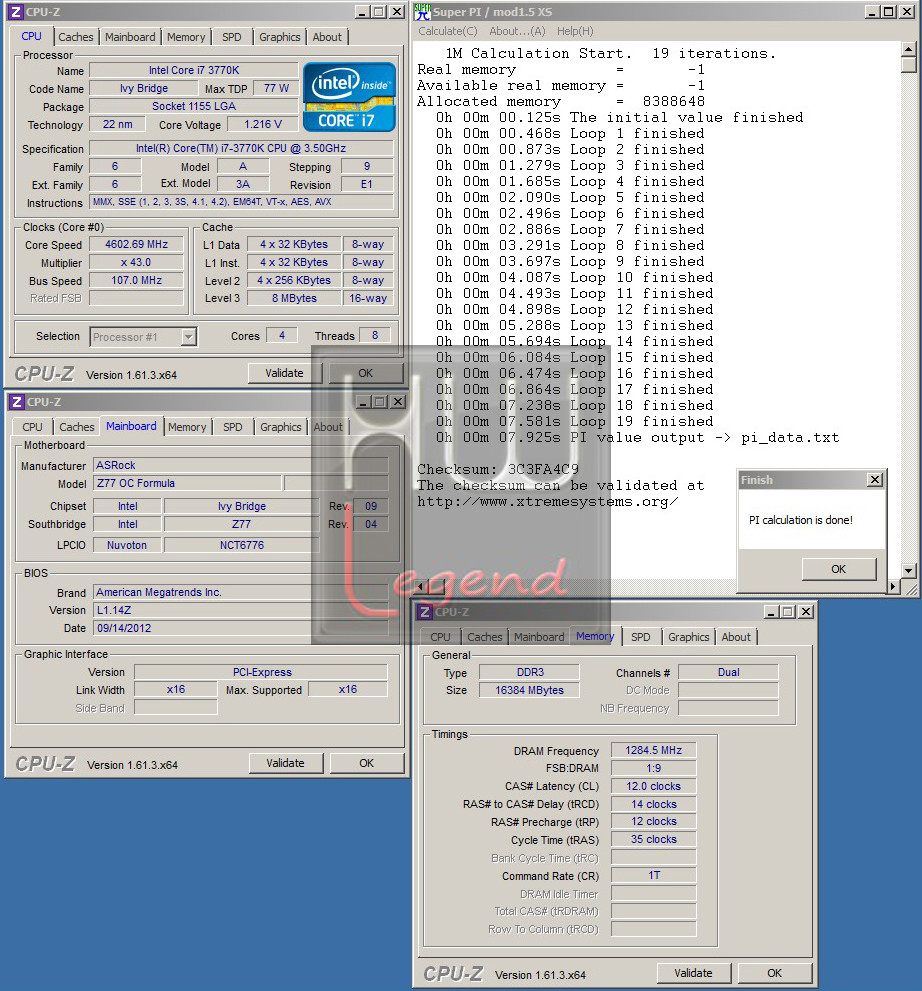Click the 'Intel Core i7 3770K' name field
Screen dimensions: 922x991
pos(193,70)
